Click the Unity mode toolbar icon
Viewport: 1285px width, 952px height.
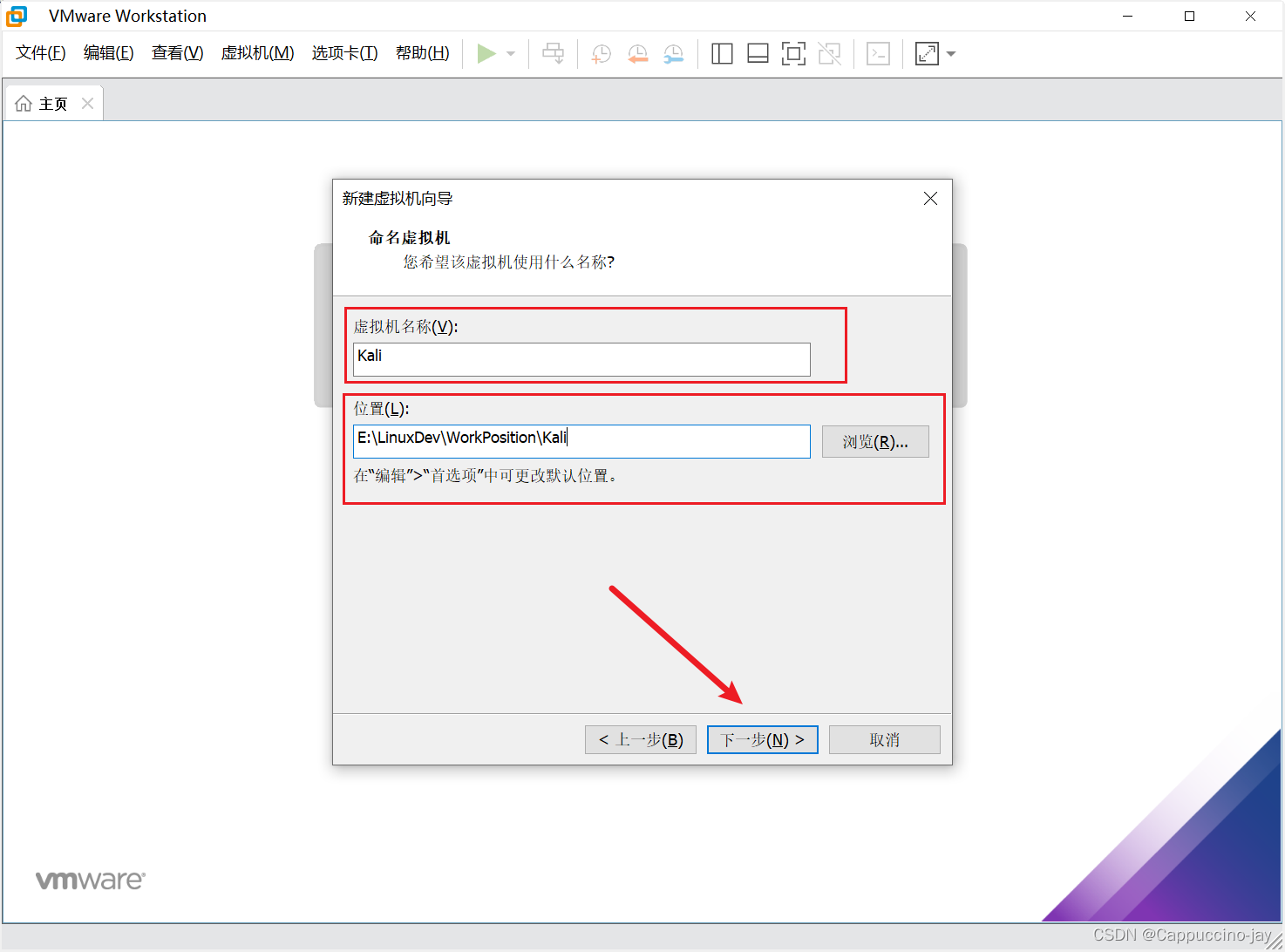[x=830, y=54]
